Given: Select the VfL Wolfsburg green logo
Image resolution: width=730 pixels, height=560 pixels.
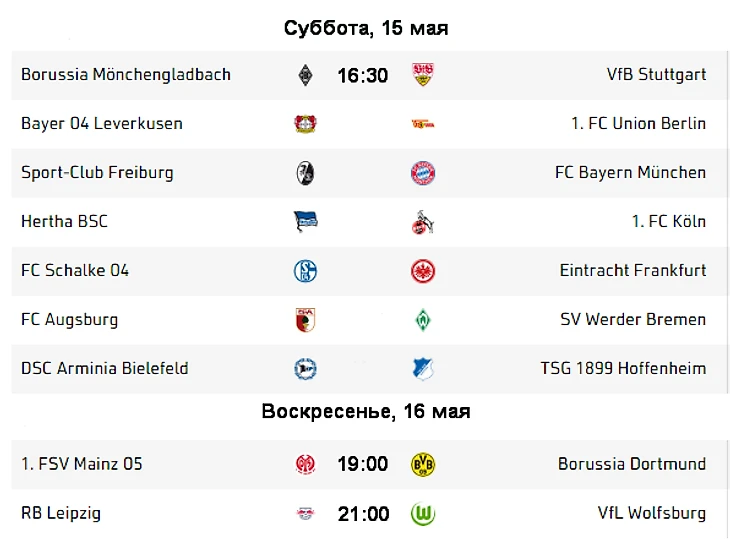Looking at the screenshot, I should click(423, 514).
